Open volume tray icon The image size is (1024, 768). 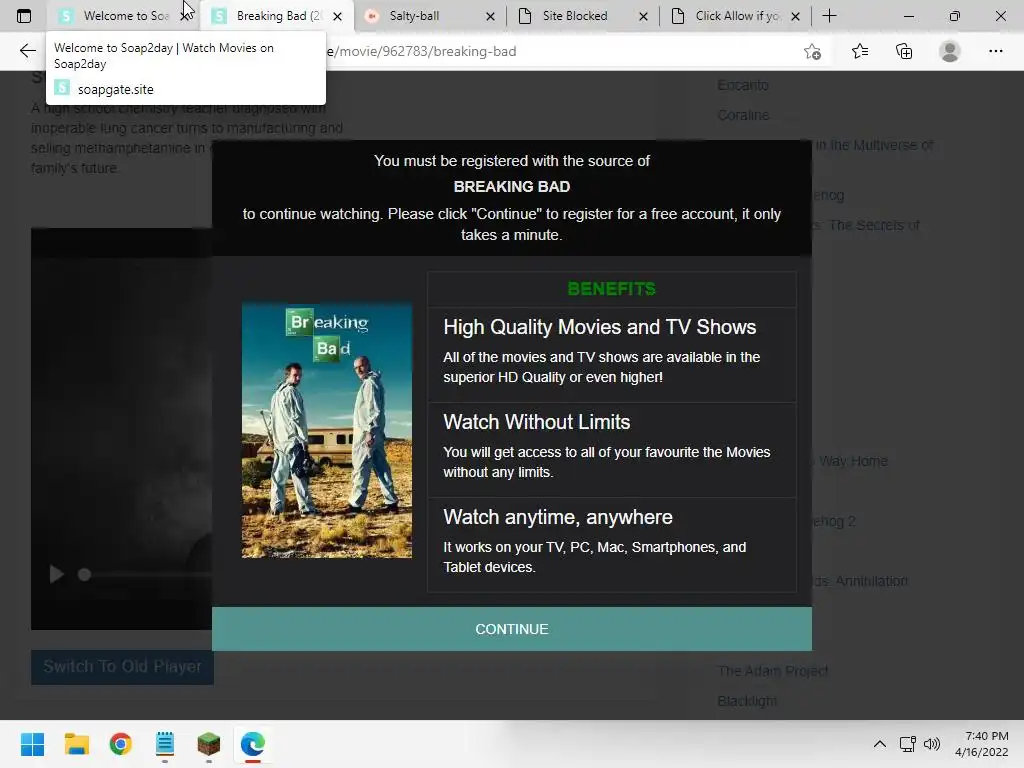point(932,744)
